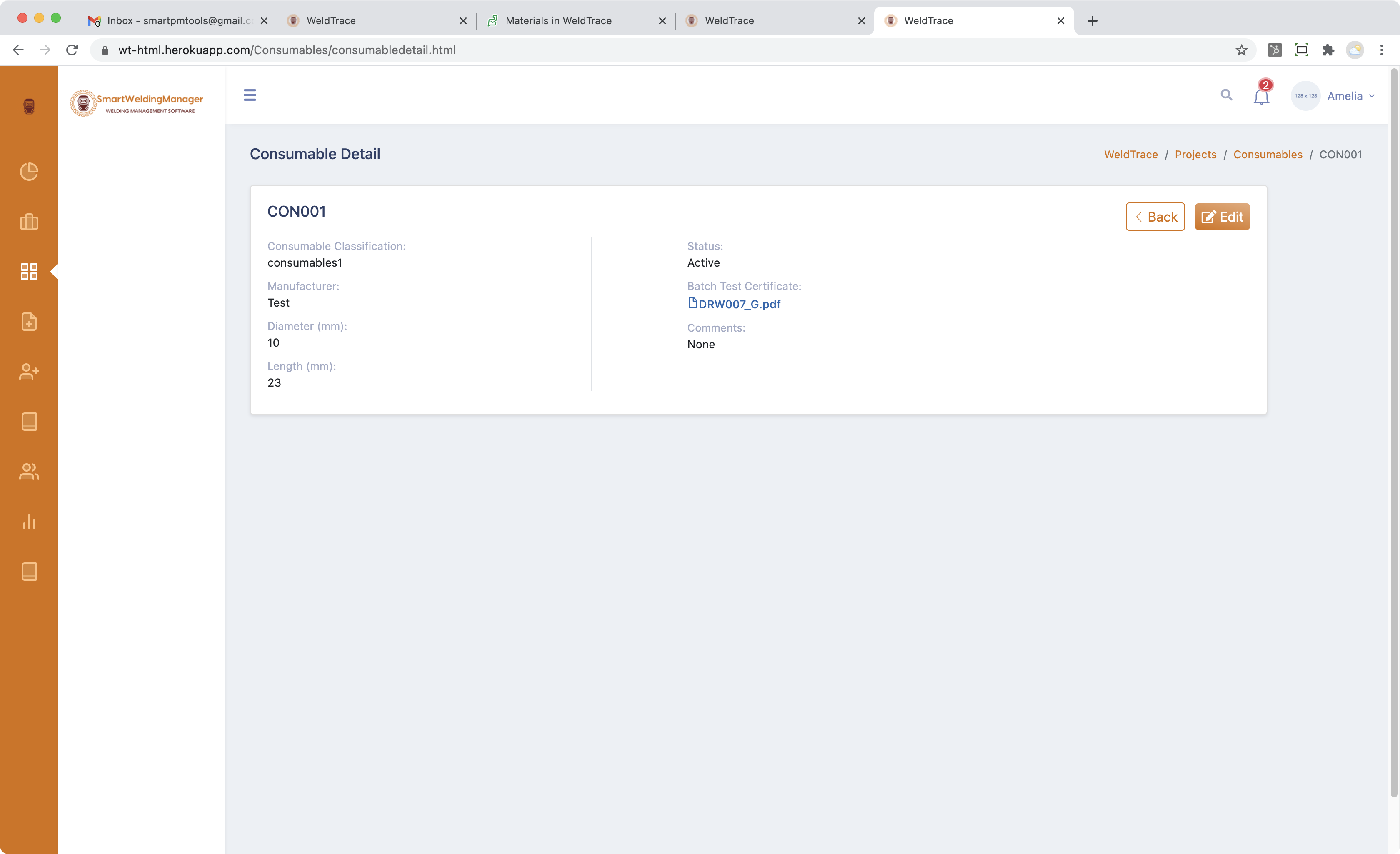Click the CON001 card heading

pyautogui.click(x=297, y=211)
